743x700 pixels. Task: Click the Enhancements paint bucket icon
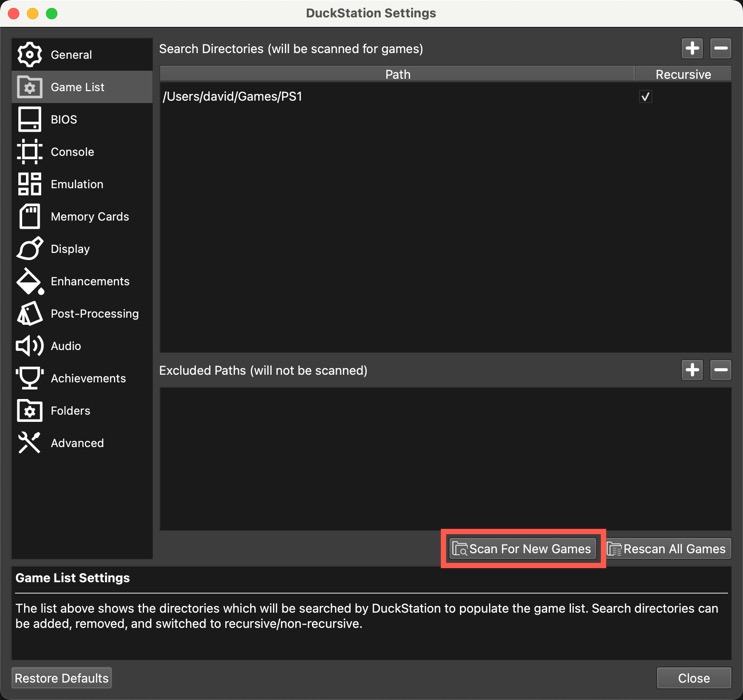pos(29,281)
